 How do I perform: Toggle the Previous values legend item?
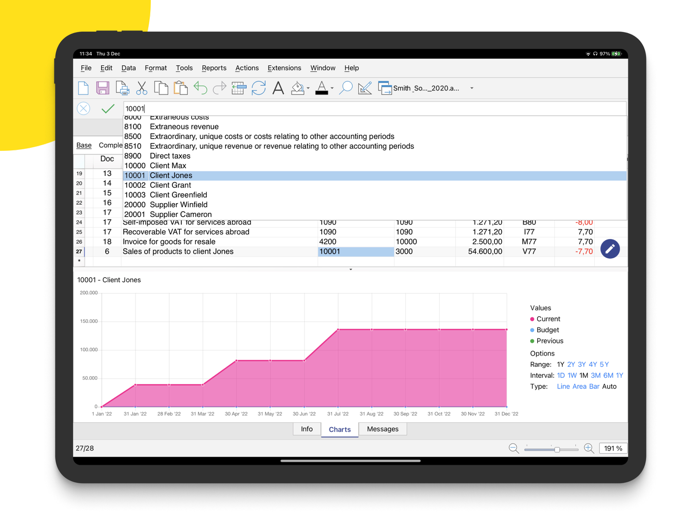pos(546,341)
